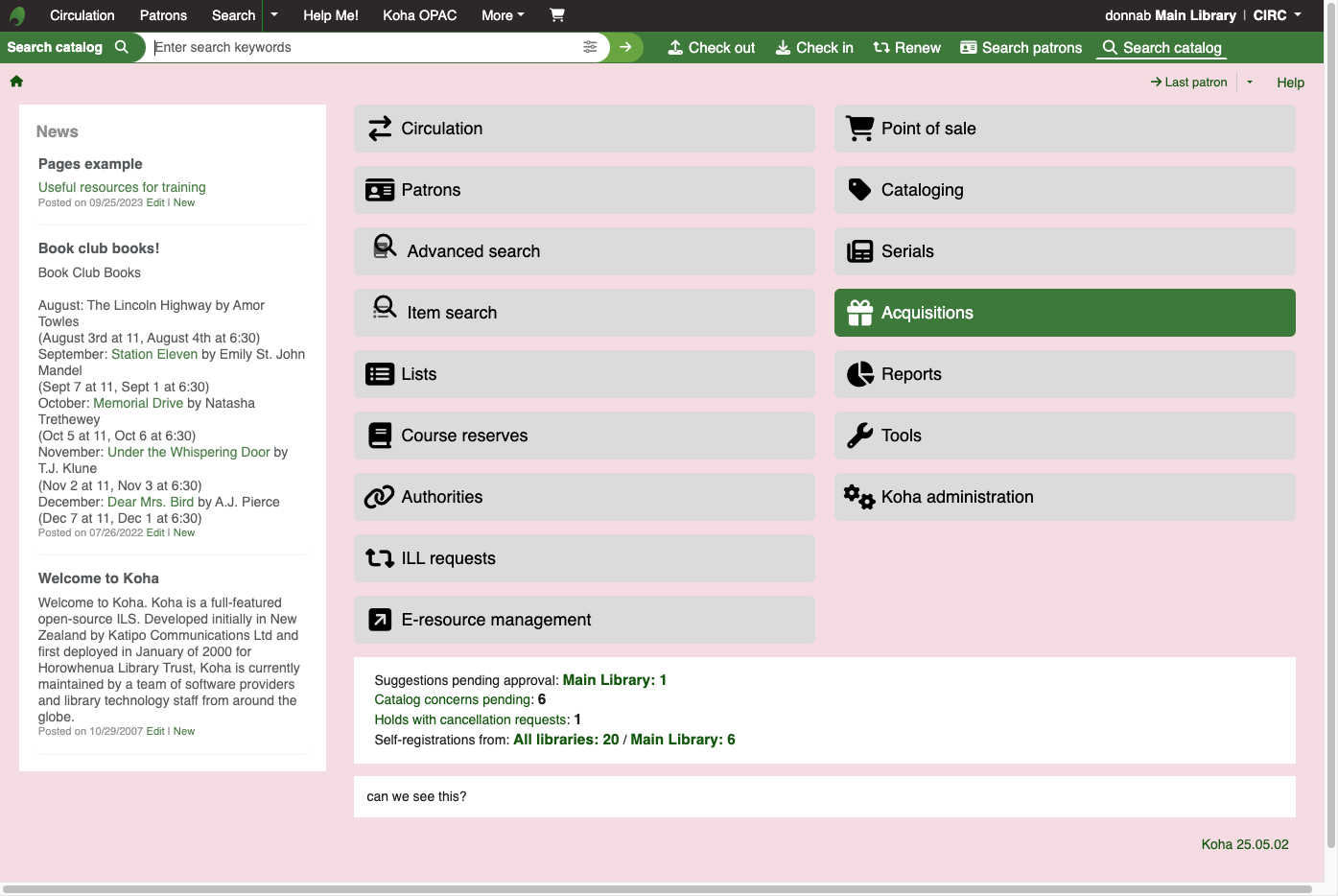Click the Reports pie chart icon
This screenshot has width=1338, height=896.
860,374
